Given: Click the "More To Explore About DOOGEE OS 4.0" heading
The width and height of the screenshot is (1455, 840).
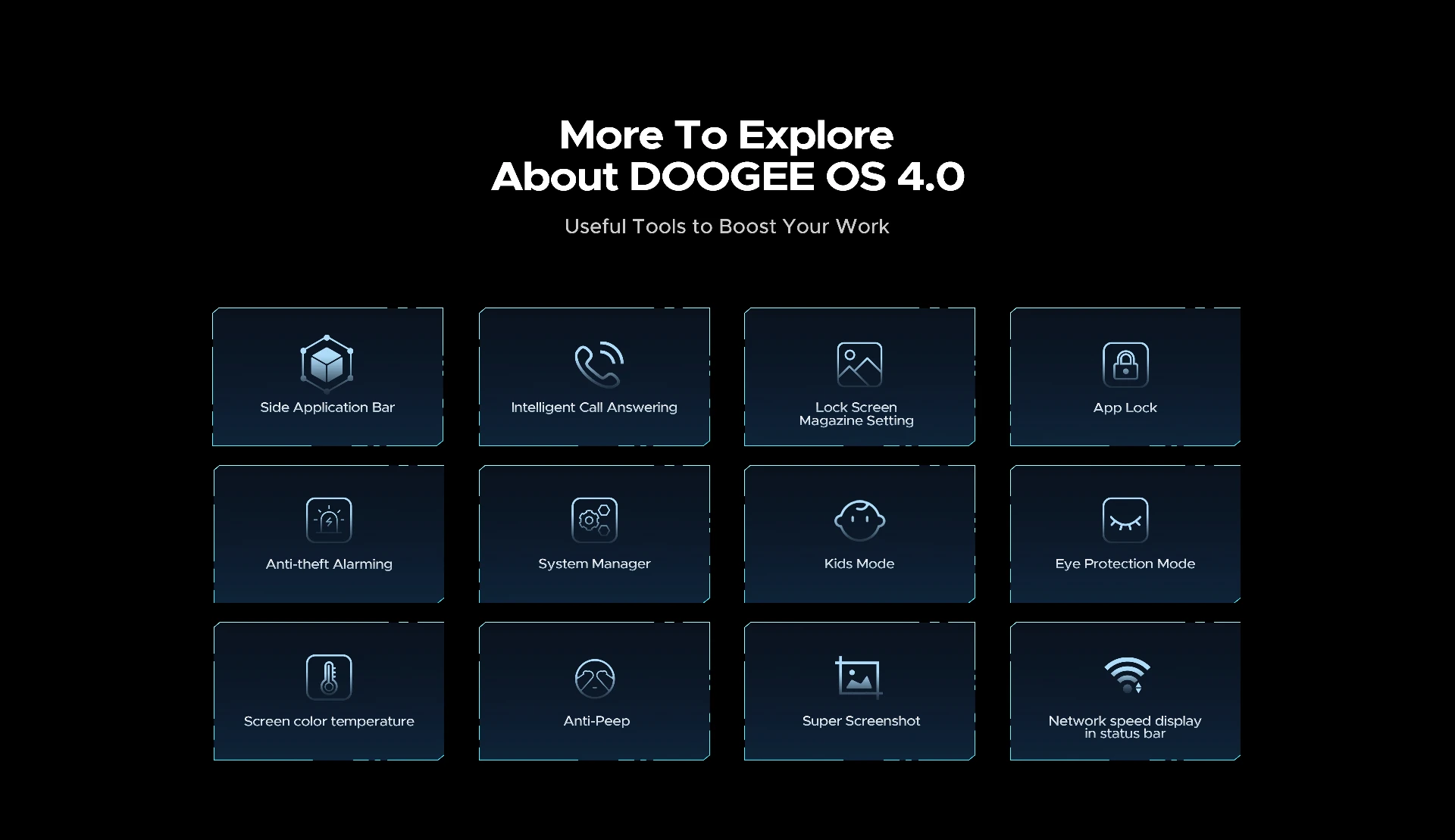Looking at the screenshot, I should point(727,155).
